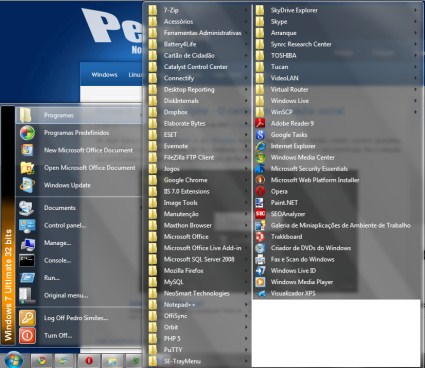Open the VideoLAN folder
425x368 pixels.
[336, 78]
